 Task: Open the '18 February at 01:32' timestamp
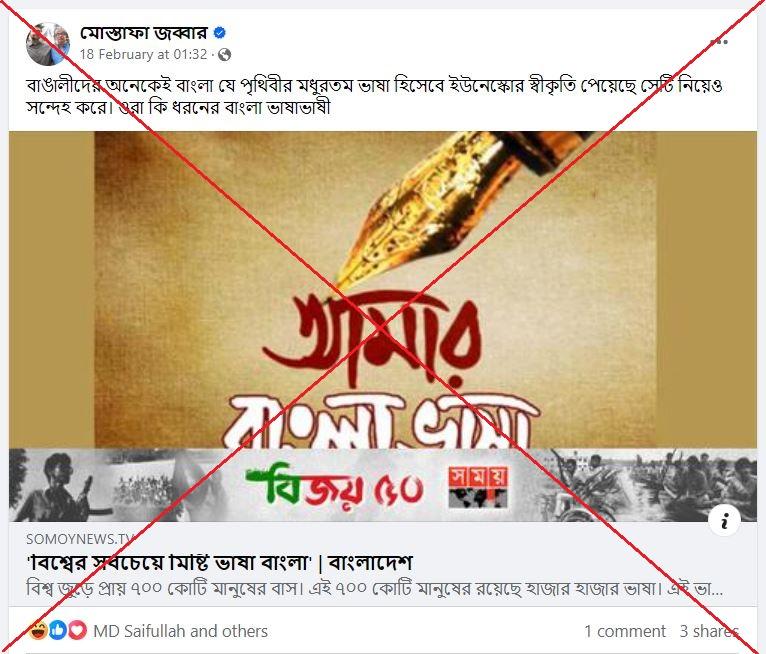[x=144, y=54]
